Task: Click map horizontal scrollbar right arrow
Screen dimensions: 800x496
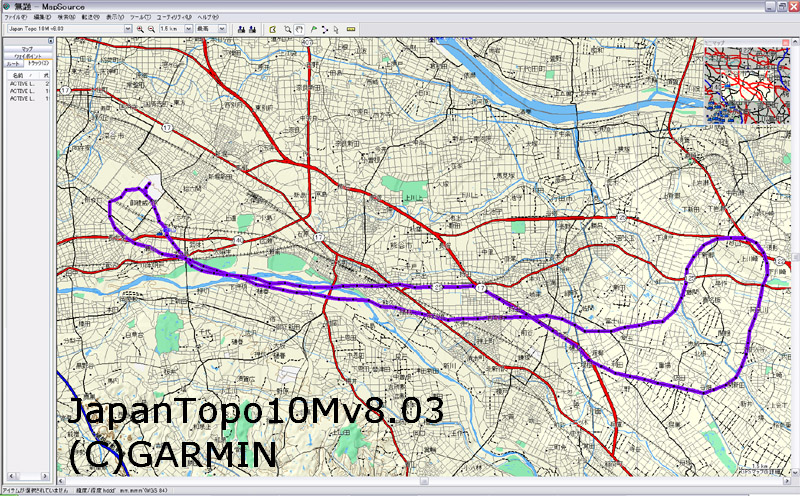Action: coord(787,481)
